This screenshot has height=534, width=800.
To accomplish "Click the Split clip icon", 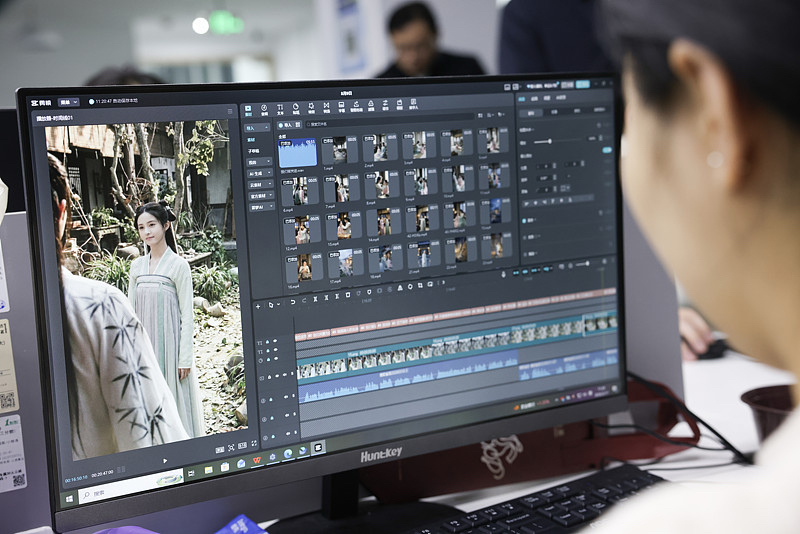I will pyautogui.click(x=315, y=299).
